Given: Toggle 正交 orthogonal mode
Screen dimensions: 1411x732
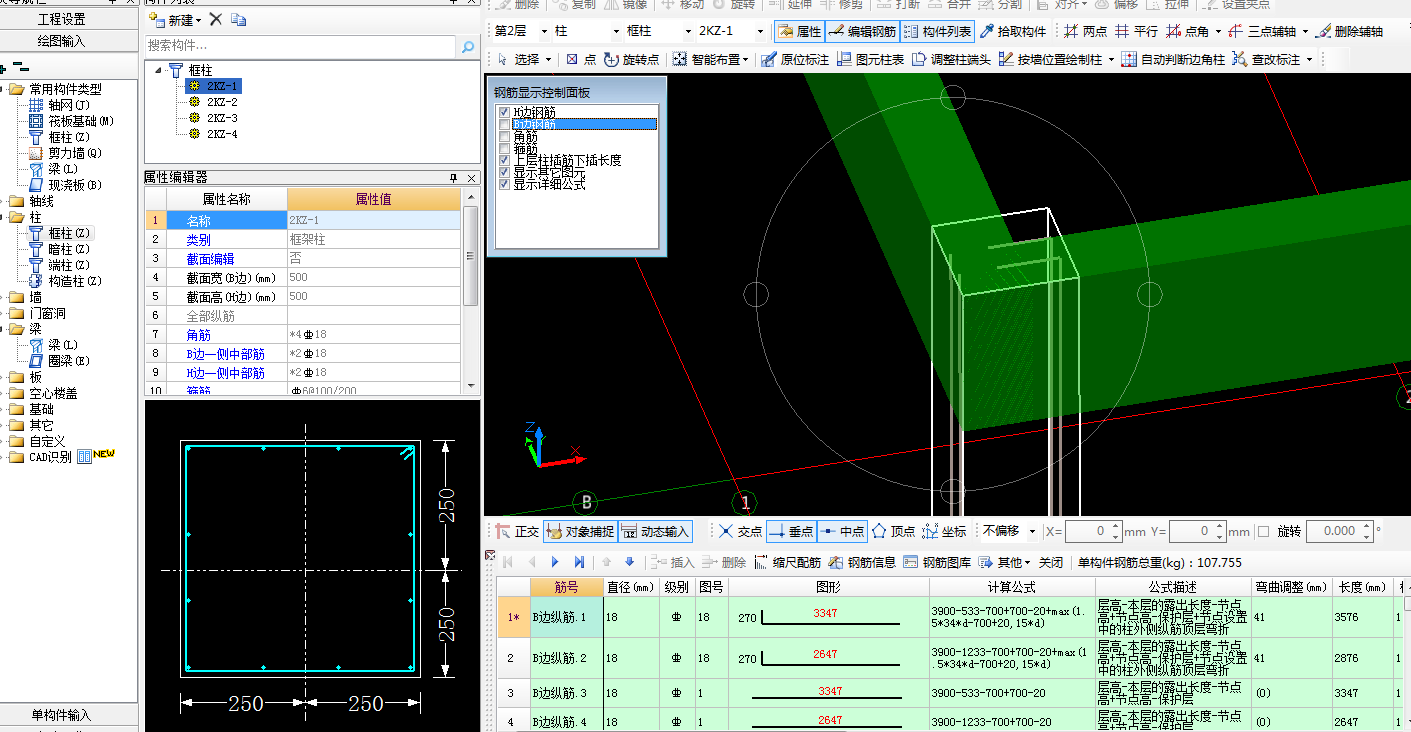Looking at the screenshot, I should click(517, 531).
